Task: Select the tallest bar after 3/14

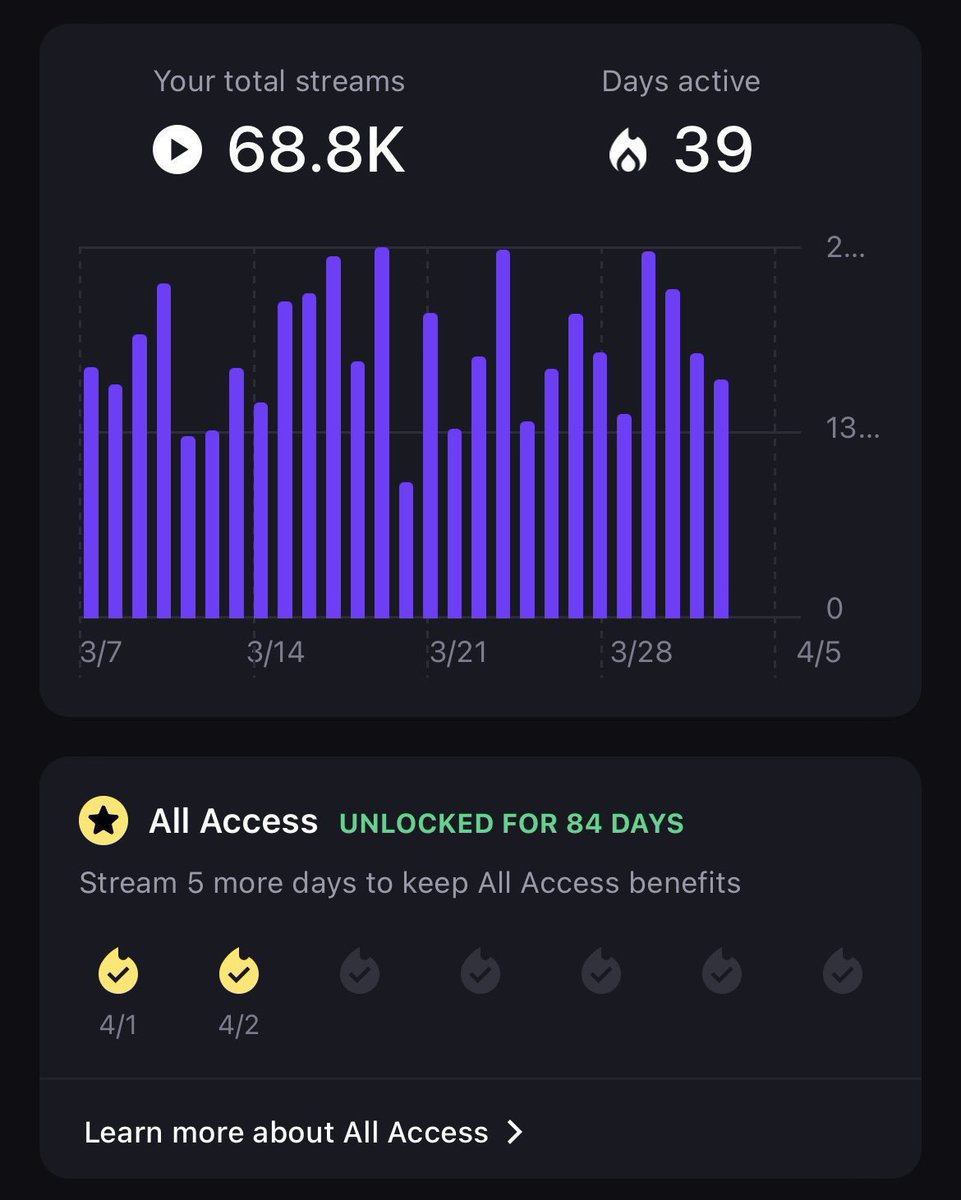Action: (382, 433)
